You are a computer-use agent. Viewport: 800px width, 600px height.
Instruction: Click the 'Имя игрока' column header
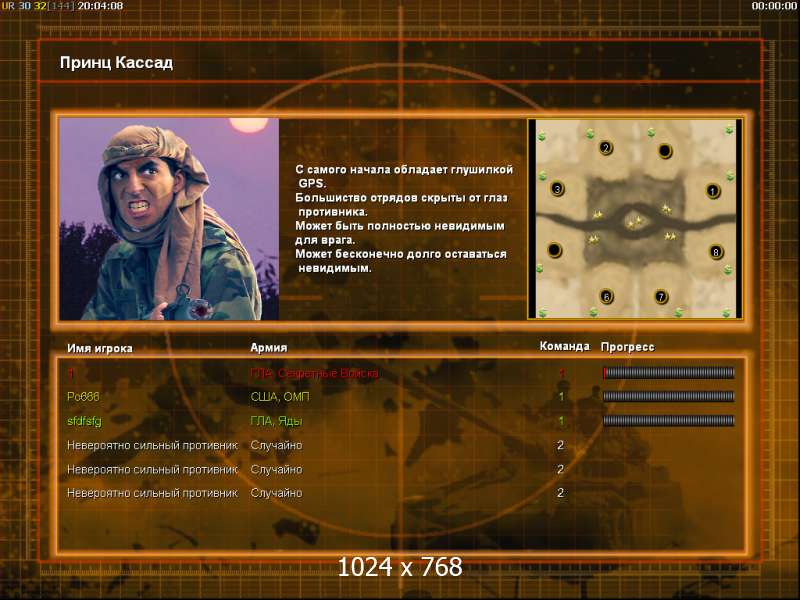click(x=99, y=348)
